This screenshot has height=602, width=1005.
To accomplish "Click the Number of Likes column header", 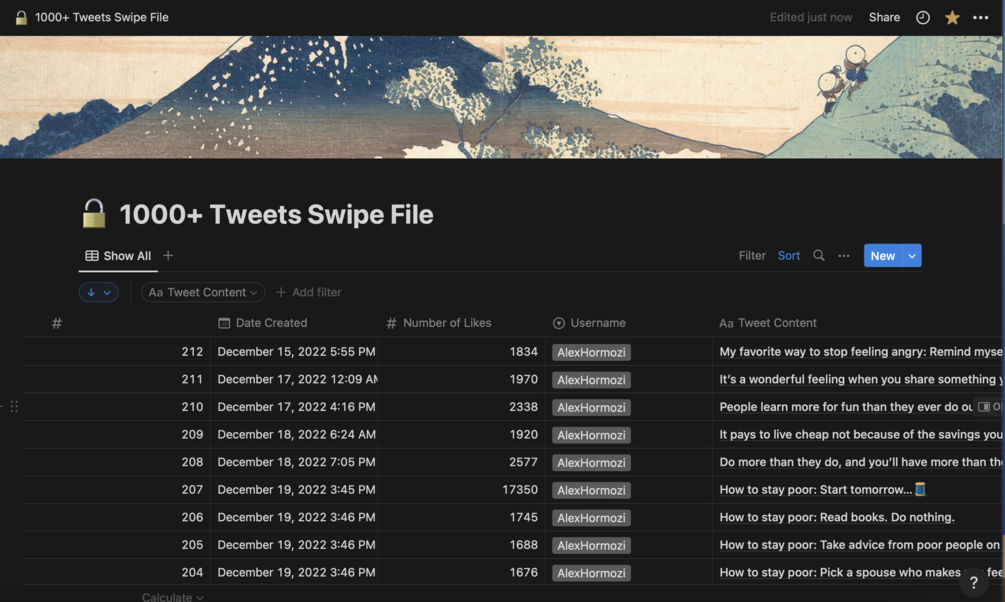I will pyautogui.click(x=446, y=323).
